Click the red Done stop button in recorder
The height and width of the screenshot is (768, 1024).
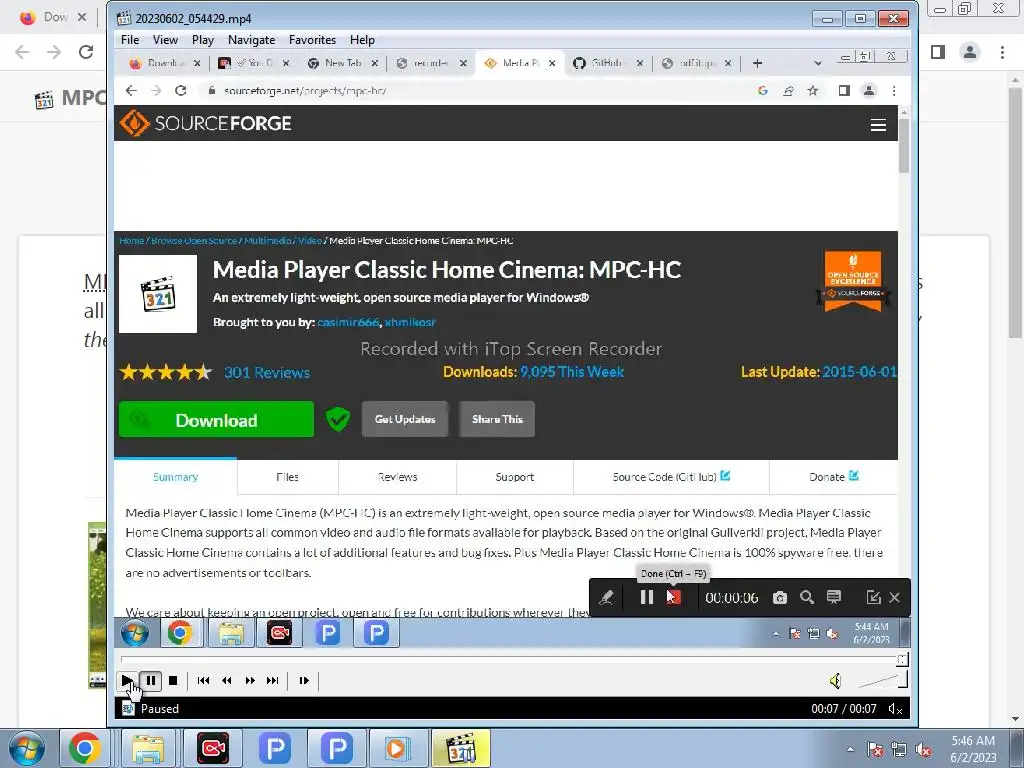click(673, 598)
